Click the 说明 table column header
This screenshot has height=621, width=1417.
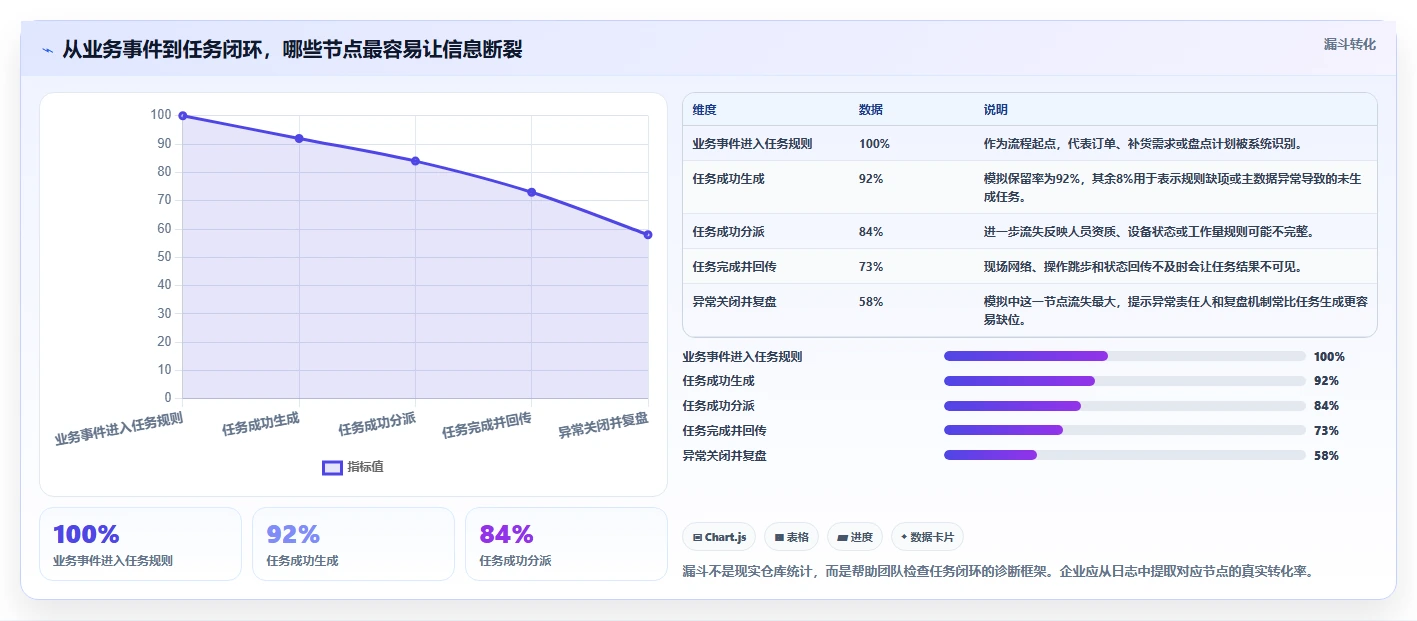(996, 110)
